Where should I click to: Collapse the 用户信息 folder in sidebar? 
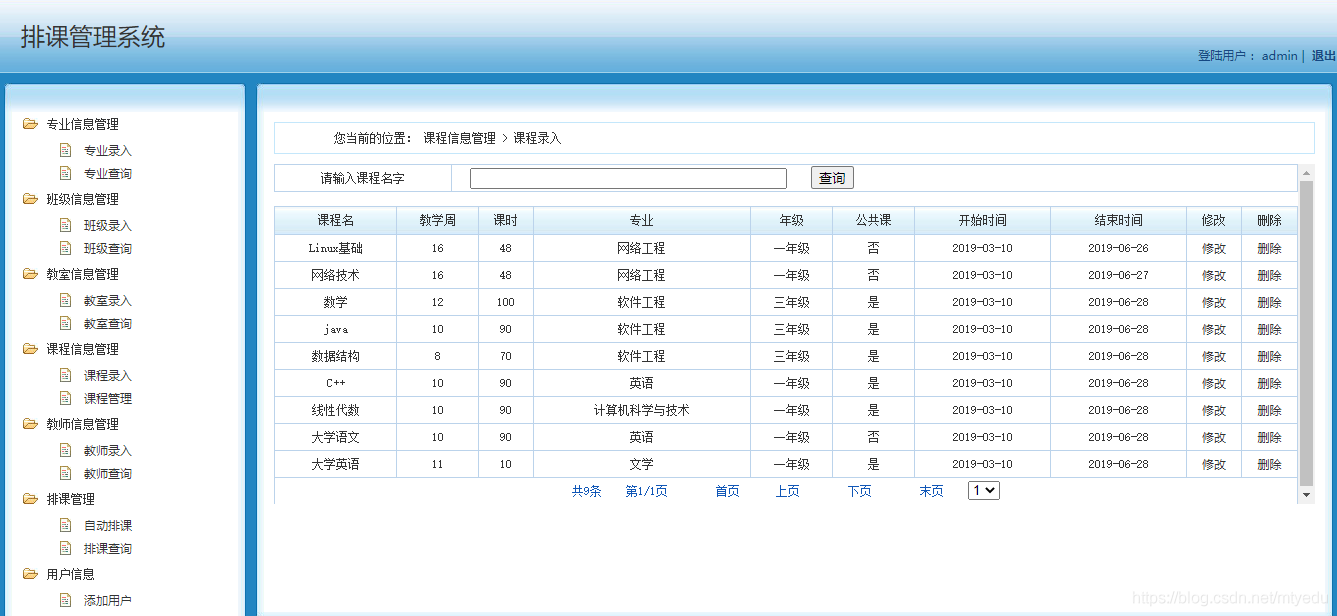[x=29, y=574]
